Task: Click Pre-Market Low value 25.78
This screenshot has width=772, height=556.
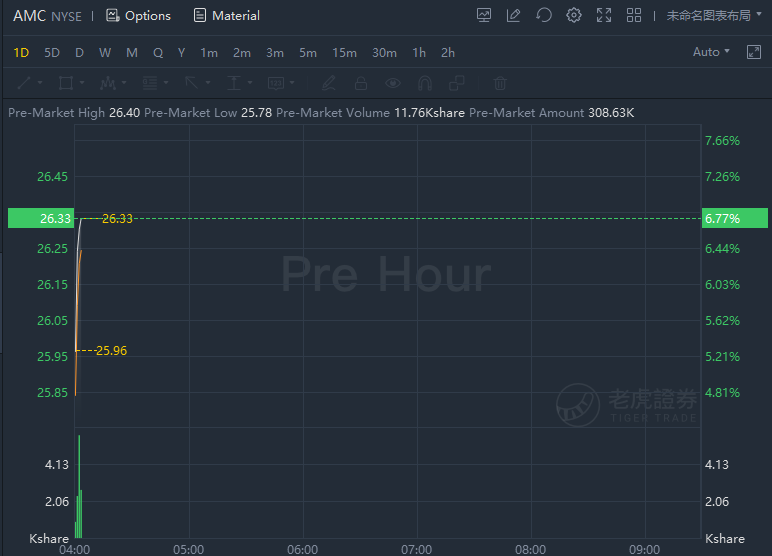Action: [257, 113]
